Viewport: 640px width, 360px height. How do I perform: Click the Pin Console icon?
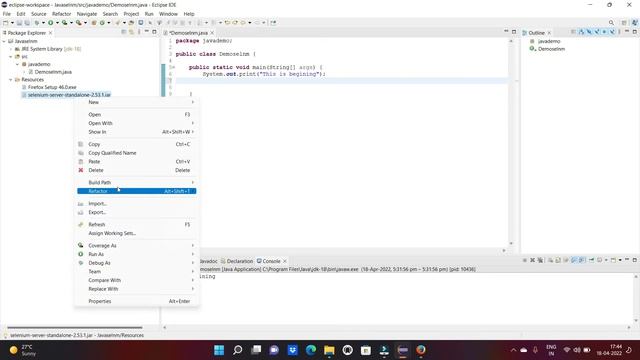591,260
